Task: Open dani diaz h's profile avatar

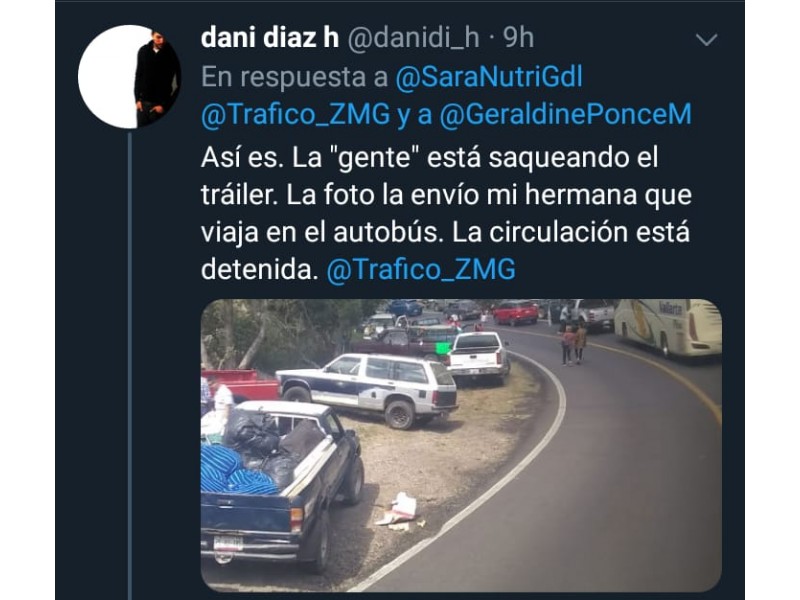Action: pyautogui.click(x=130, y=77)
